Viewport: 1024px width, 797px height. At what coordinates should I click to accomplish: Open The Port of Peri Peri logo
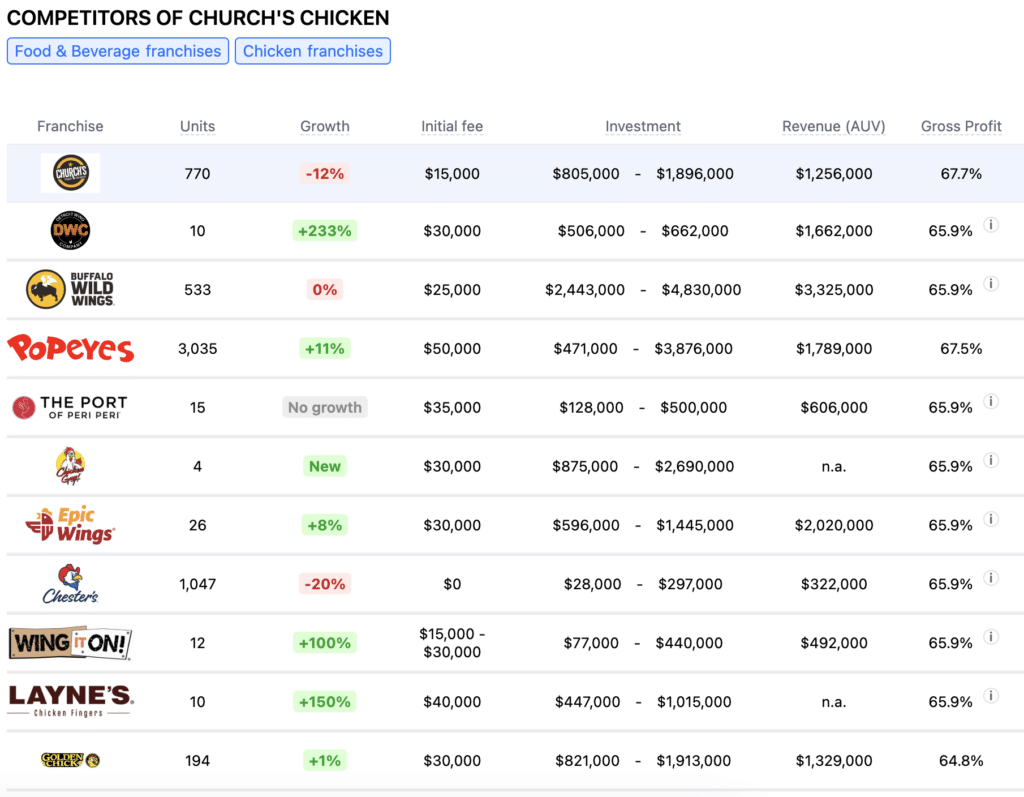click(x=71, y=407)
